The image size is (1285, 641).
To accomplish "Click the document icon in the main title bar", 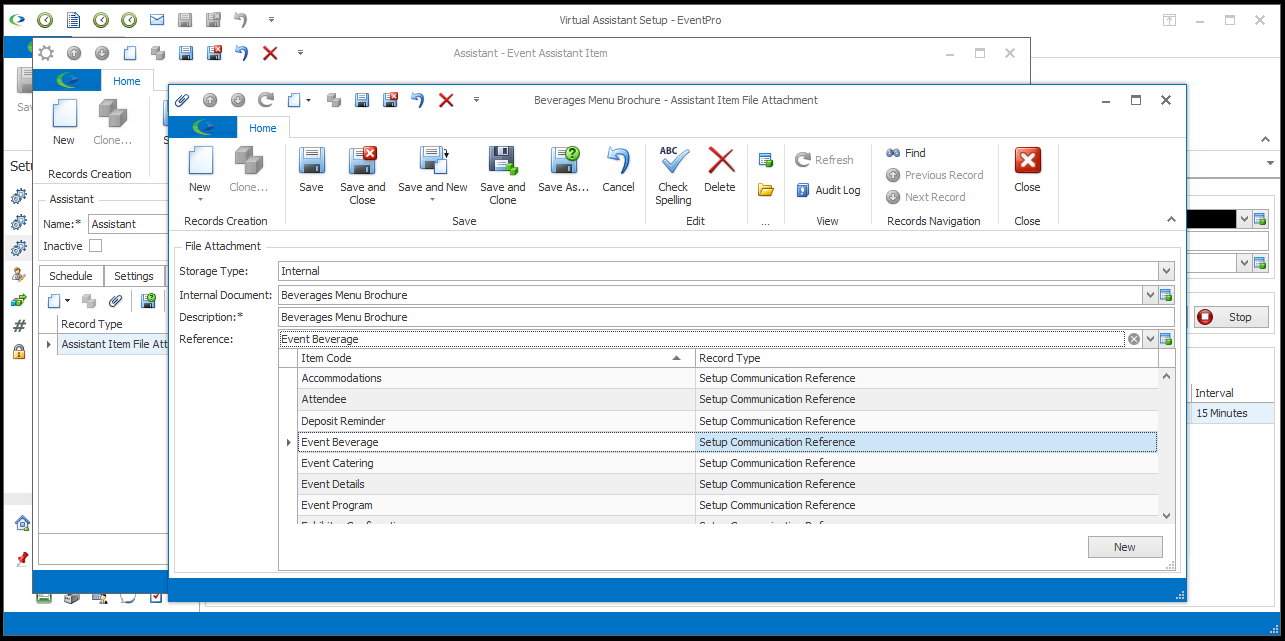I will pyautogui.click(x=74, y=20).
